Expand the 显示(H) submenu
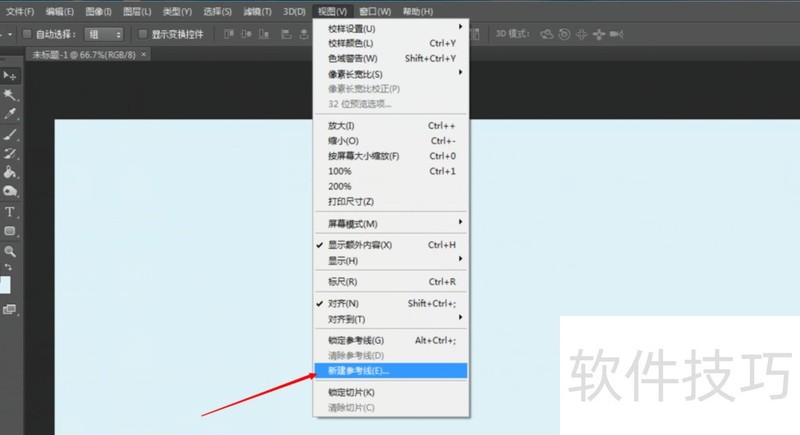 (391, 261)
